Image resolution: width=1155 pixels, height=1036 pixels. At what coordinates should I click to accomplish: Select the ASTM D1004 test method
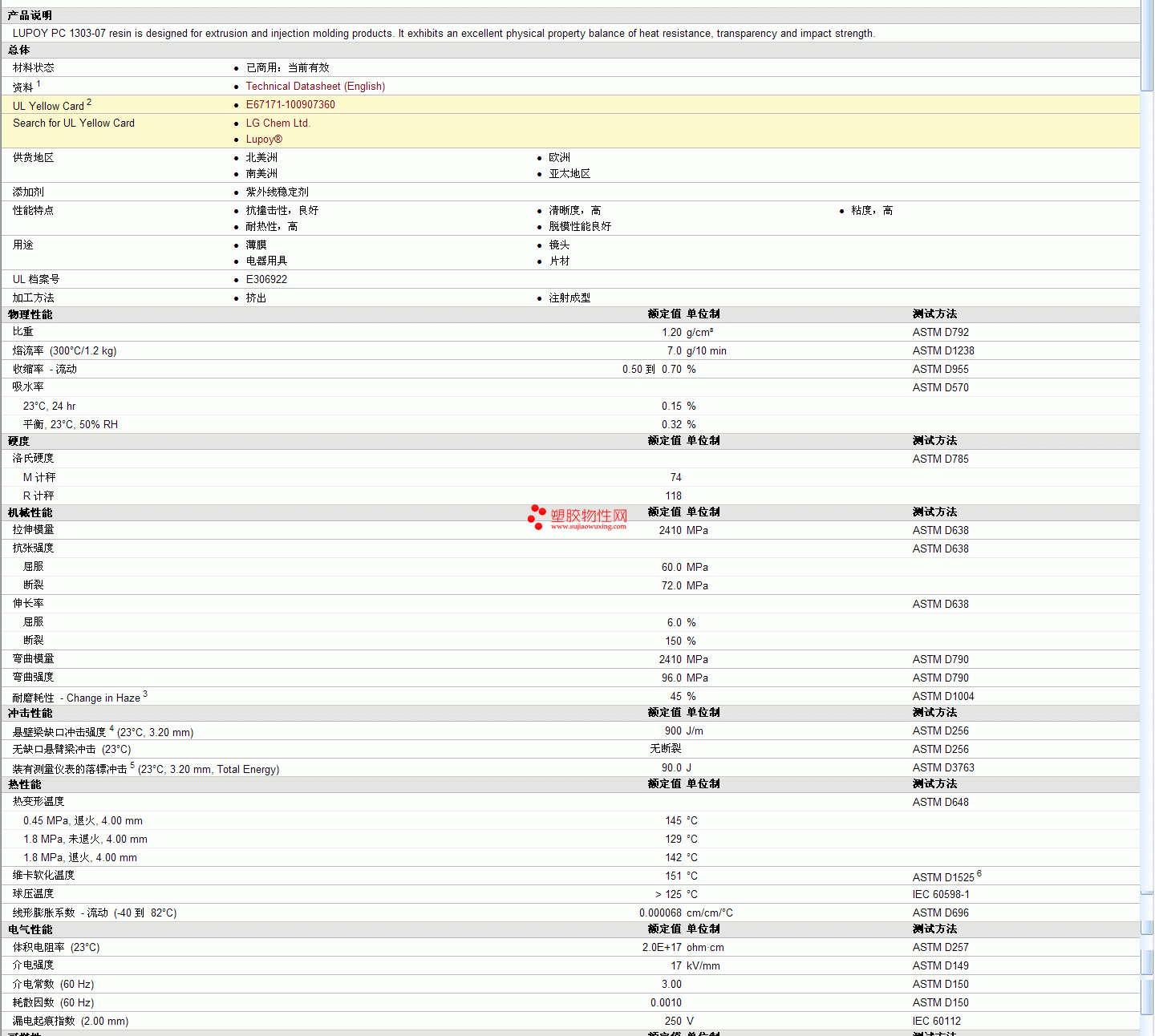943,696
